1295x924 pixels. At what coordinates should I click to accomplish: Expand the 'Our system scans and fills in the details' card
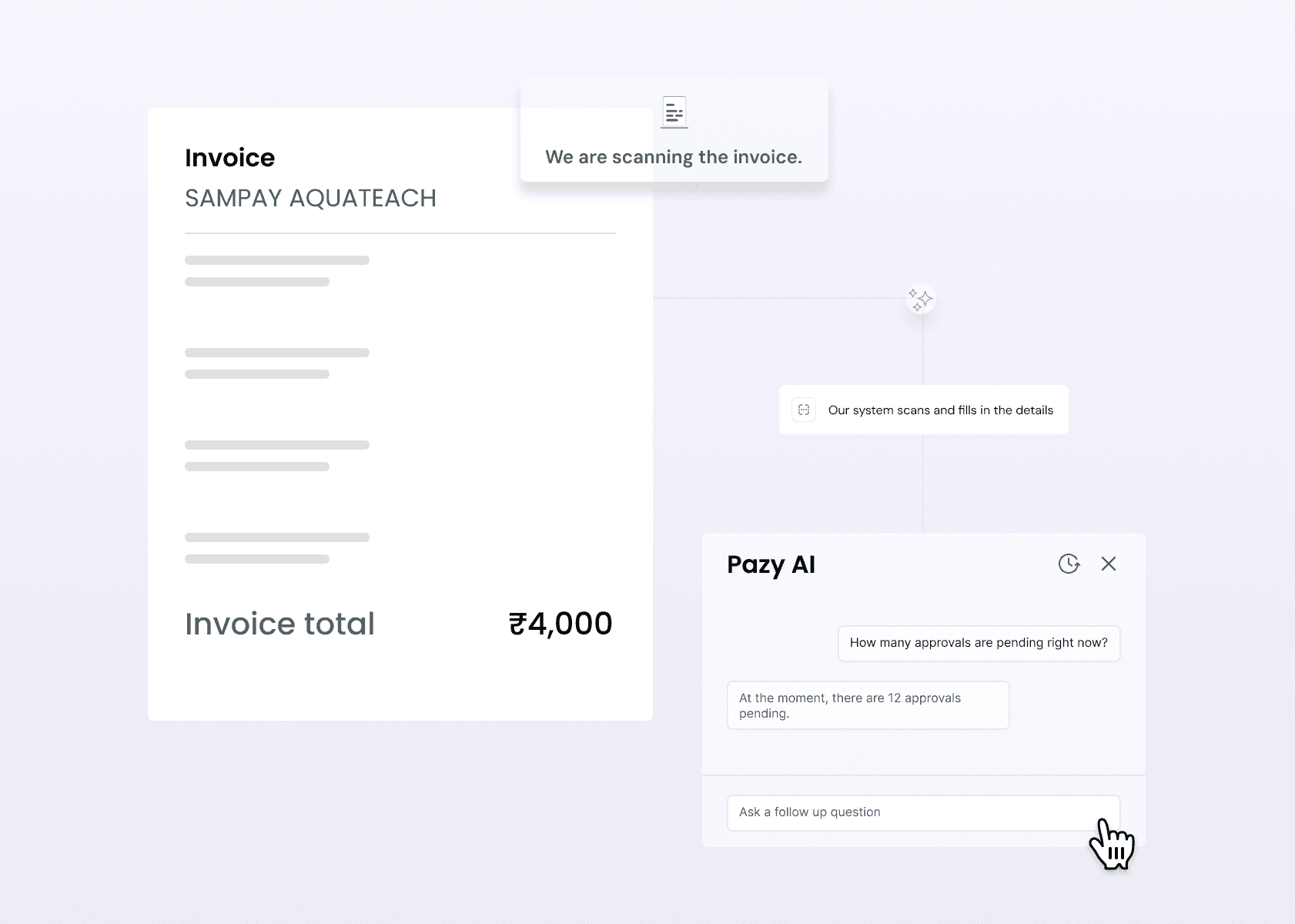923,410
